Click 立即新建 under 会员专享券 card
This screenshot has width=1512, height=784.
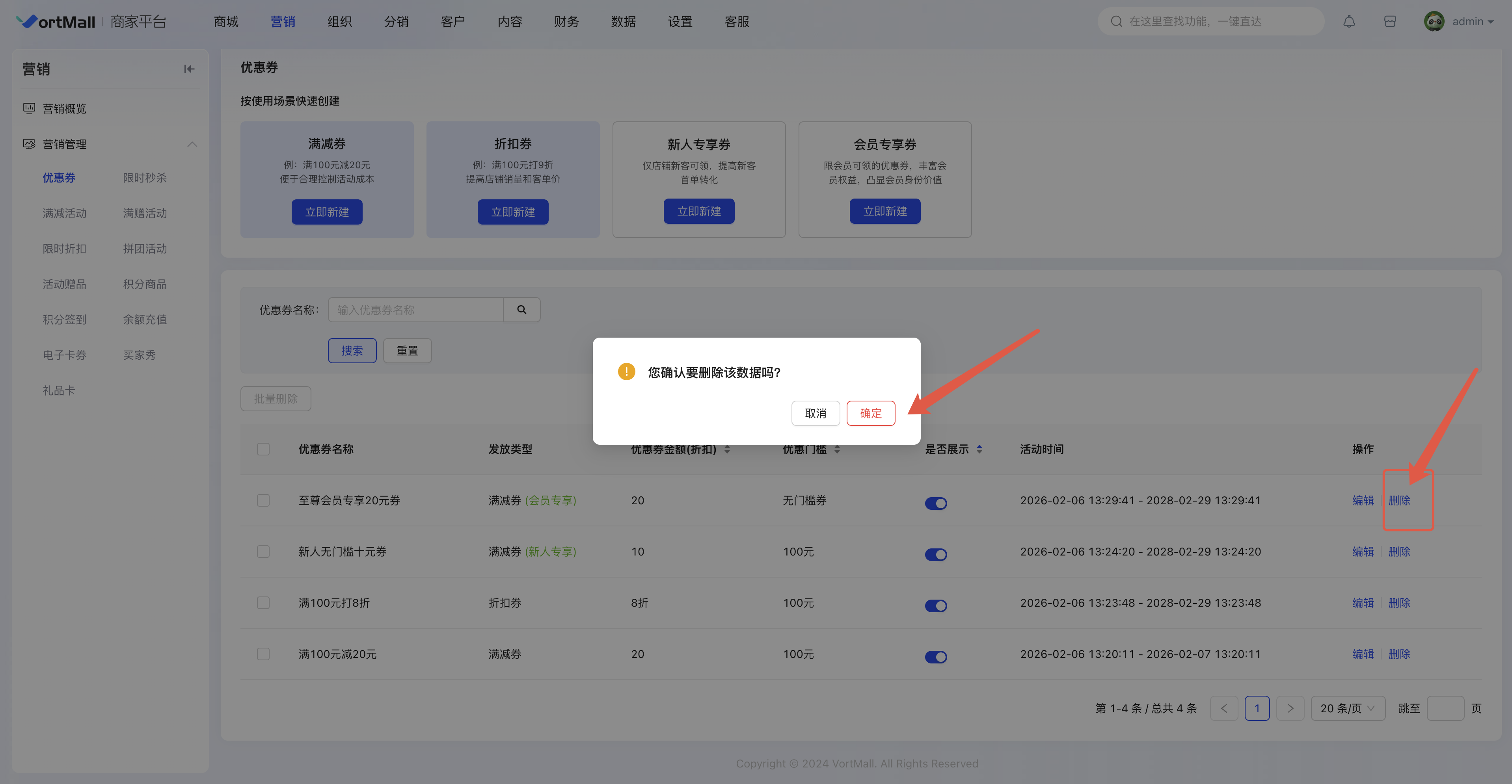coord(884,211)
